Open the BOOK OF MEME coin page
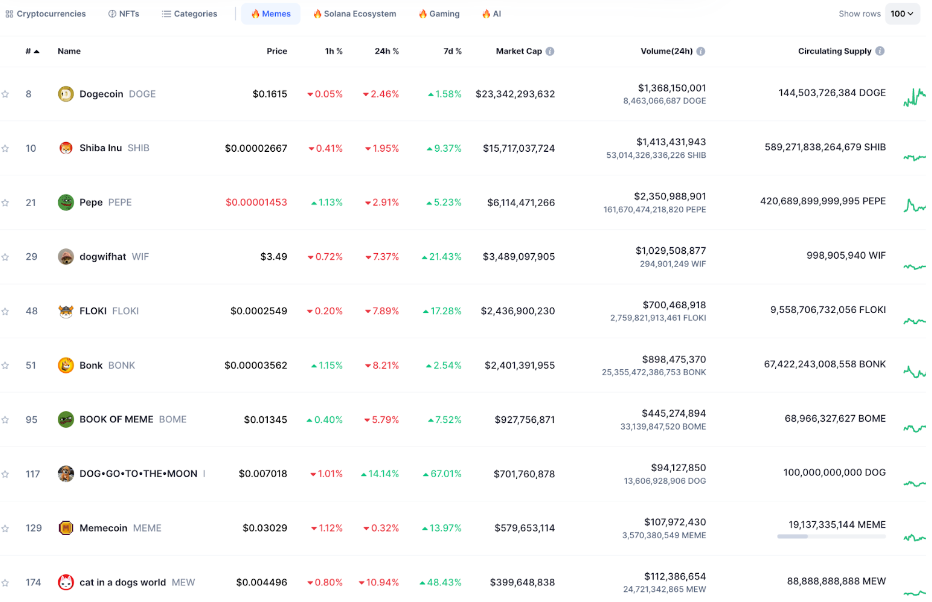 (x=133, y=420)
